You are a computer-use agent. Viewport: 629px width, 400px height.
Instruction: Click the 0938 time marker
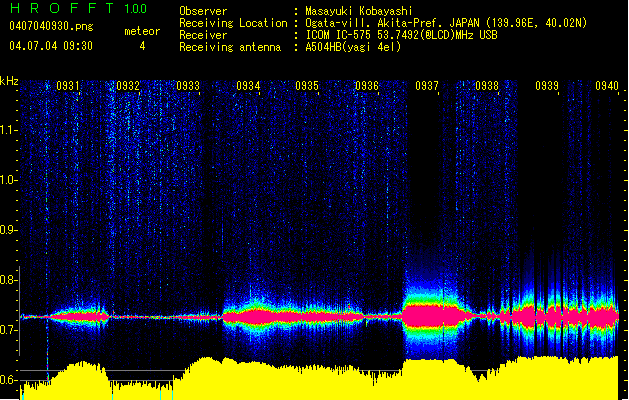[x=487, y=86]
